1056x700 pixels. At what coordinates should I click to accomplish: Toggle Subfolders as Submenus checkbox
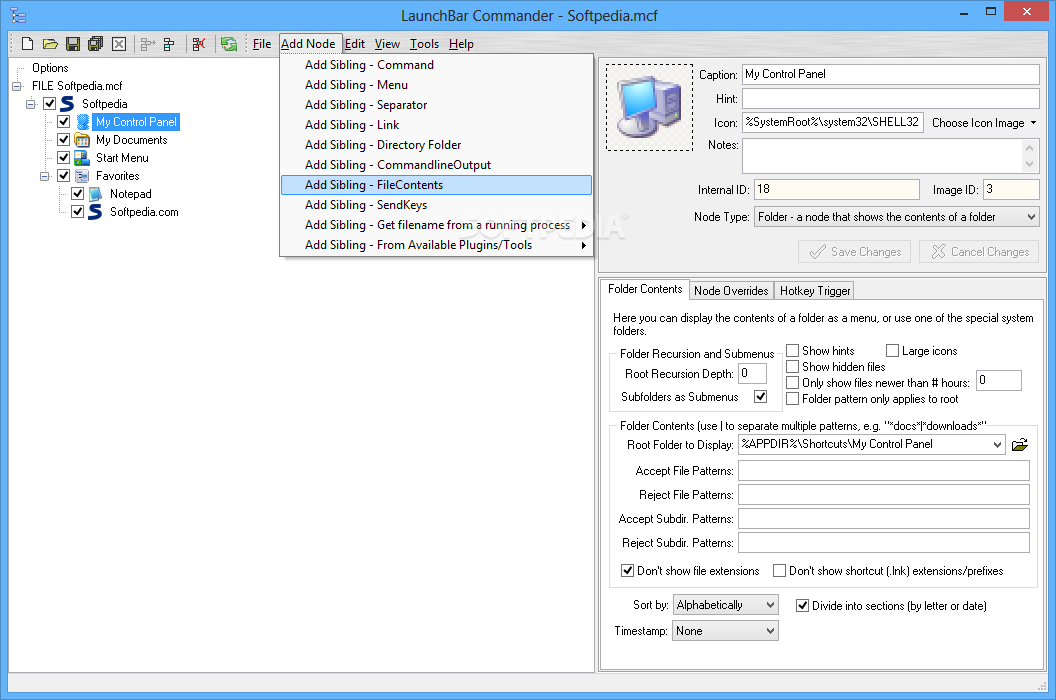[x=760, y=396]
